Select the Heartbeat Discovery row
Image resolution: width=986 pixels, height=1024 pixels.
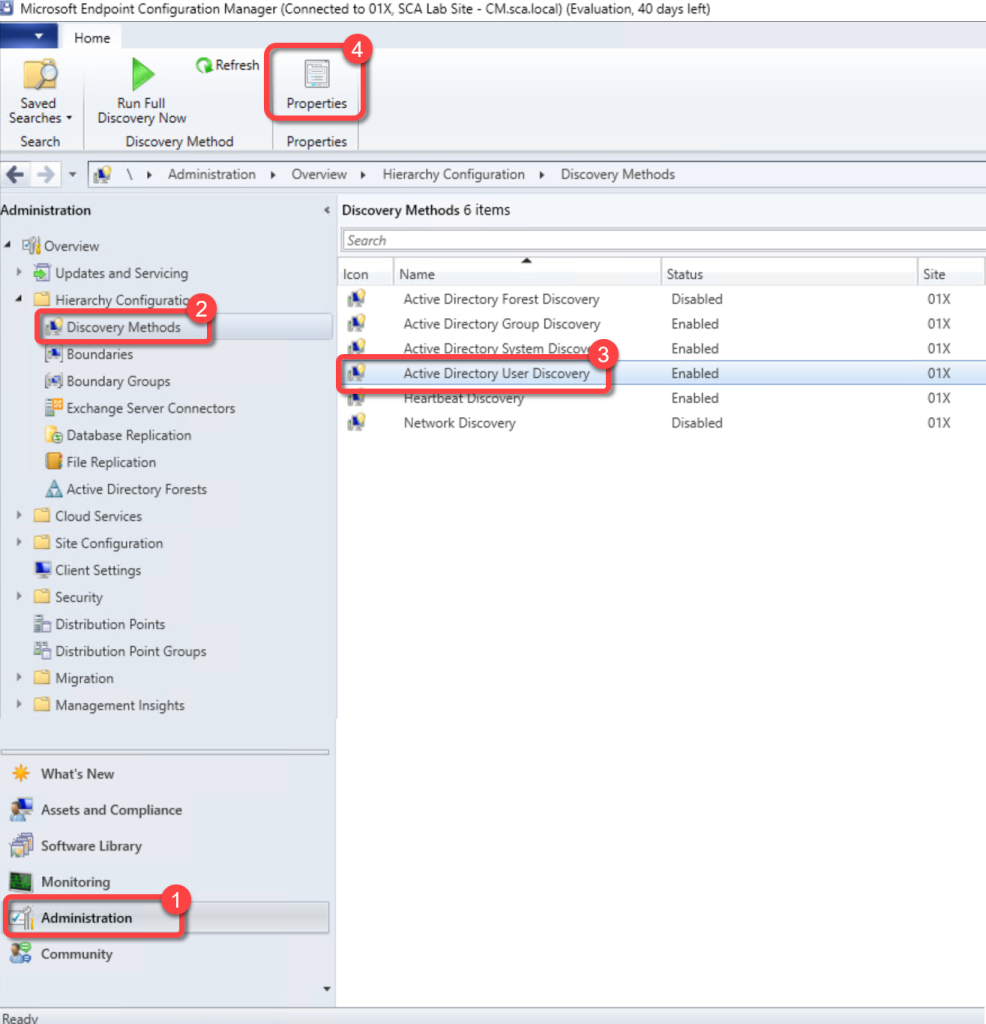point(463,399)
